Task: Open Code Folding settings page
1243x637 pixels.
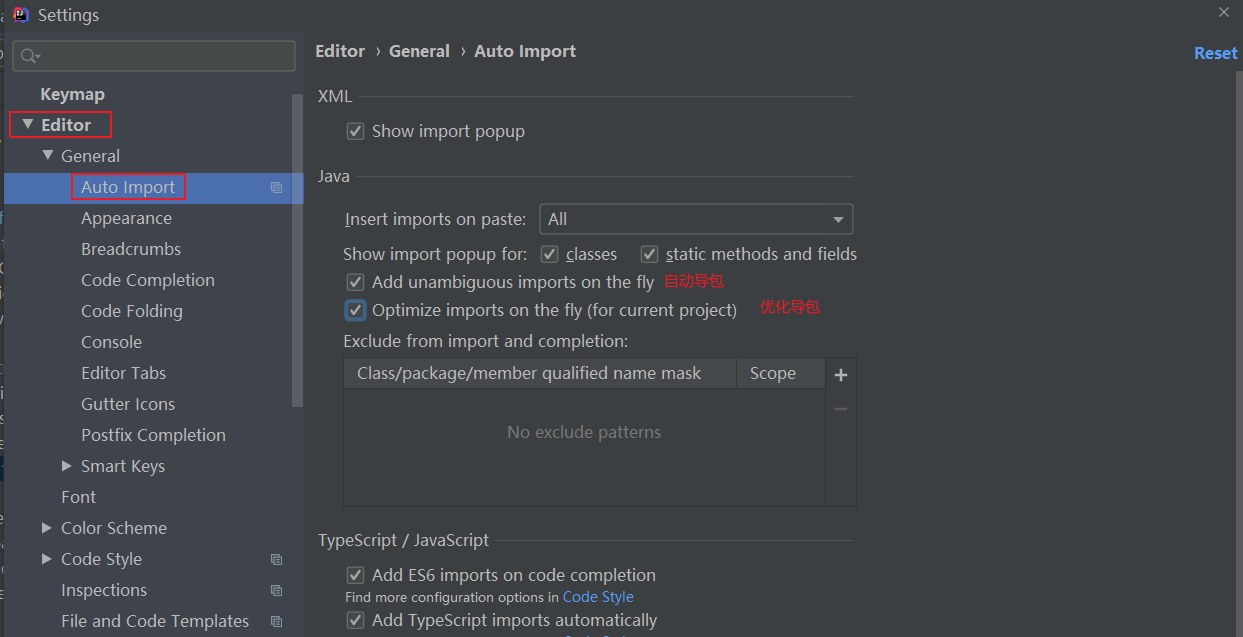Action: [132, 311]
